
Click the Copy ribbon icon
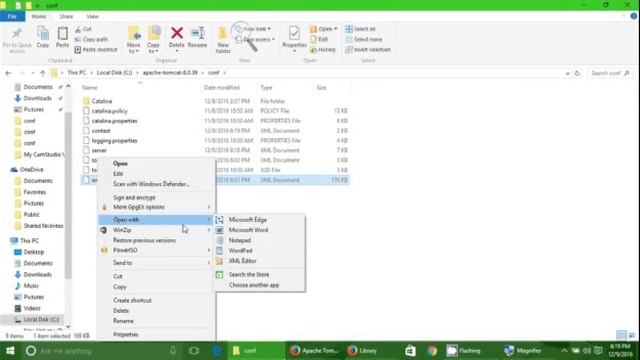tap(43, 37)
